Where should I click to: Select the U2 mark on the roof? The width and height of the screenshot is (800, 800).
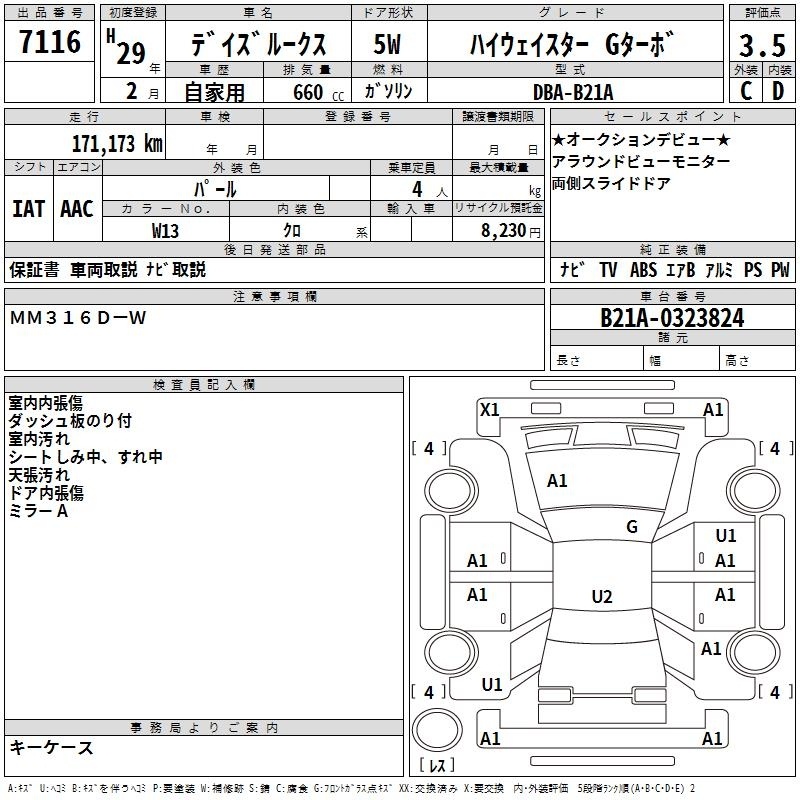(x=601, y=597)
